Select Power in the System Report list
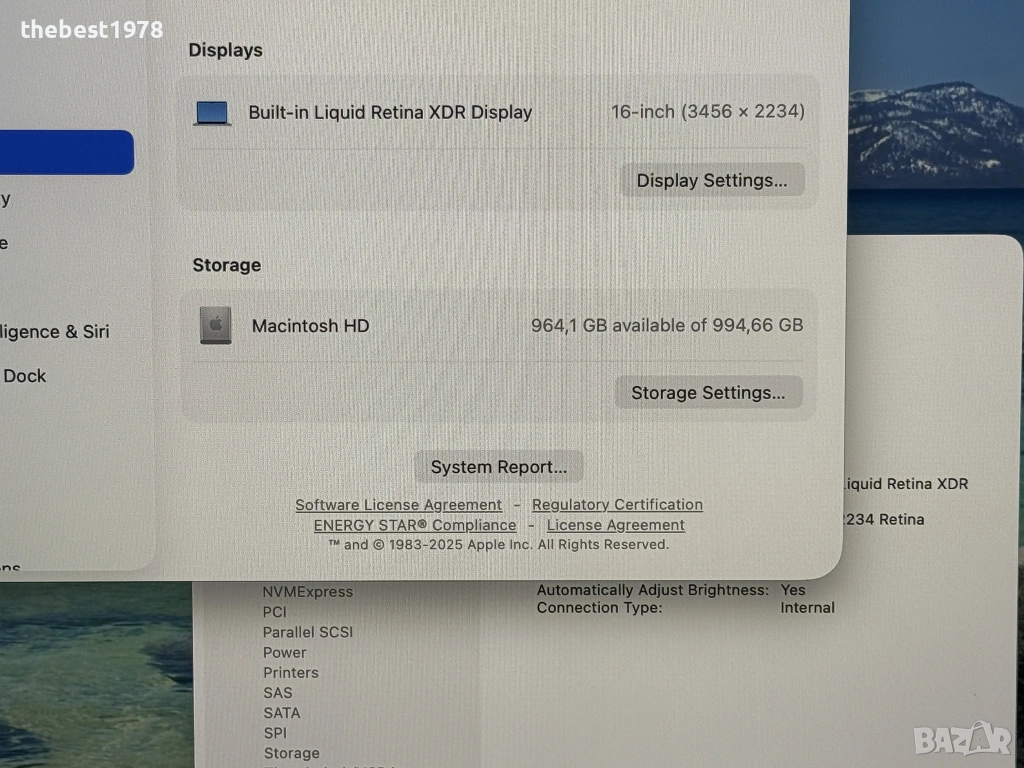 click(x=284, y=652)
